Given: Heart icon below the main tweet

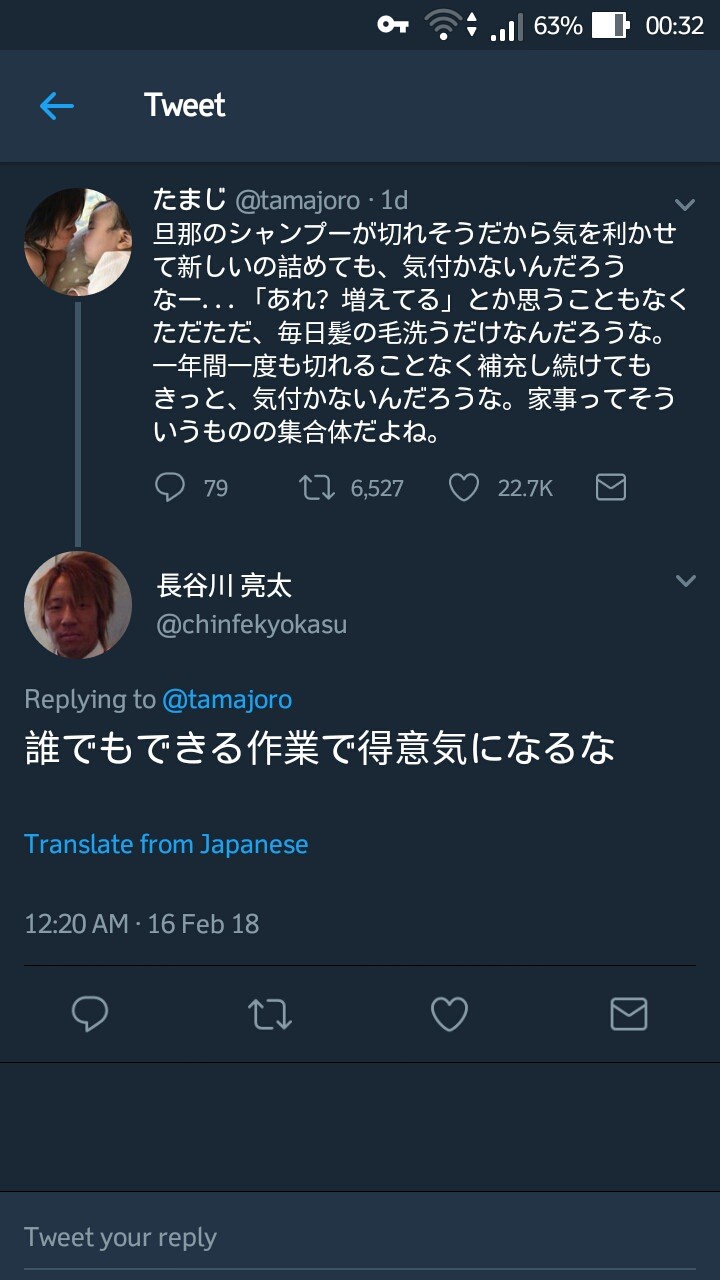Looking at the screenshot, I should pyautogui.click(x=449, y=1015).
